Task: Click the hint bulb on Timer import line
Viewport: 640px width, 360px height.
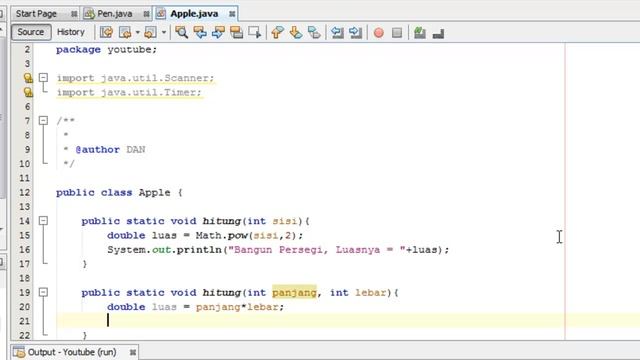Action: tap(28, 92)
